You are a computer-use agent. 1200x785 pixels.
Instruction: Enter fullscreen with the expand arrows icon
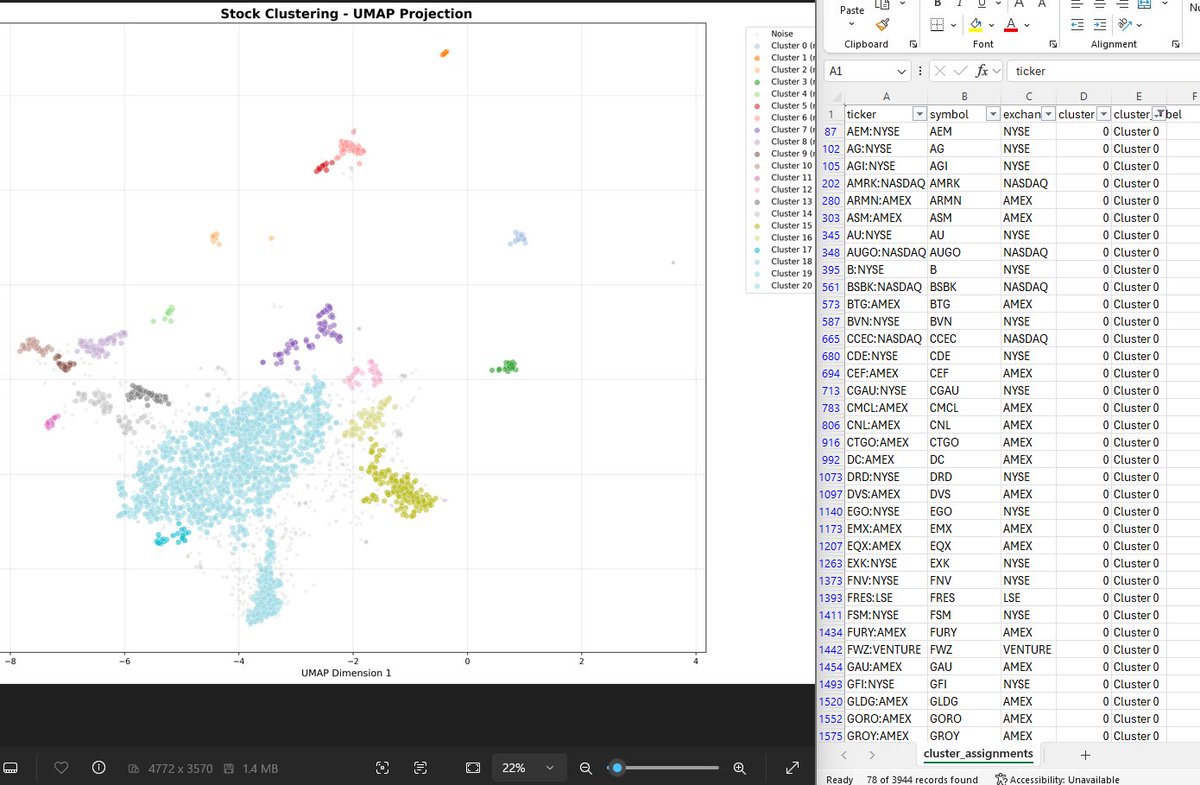pos(792,768)
